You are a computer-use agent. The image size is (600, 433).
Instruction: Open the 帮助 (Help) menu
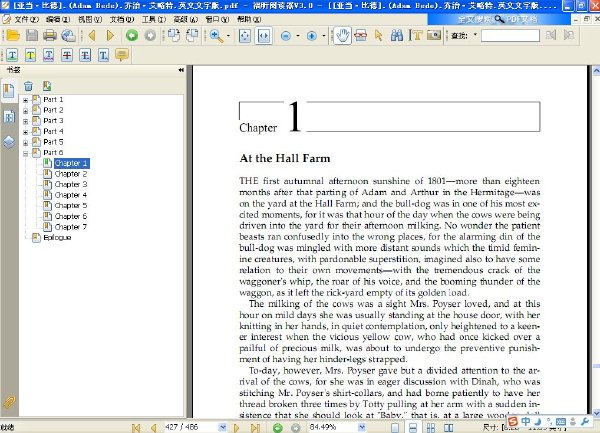(249, 19)
